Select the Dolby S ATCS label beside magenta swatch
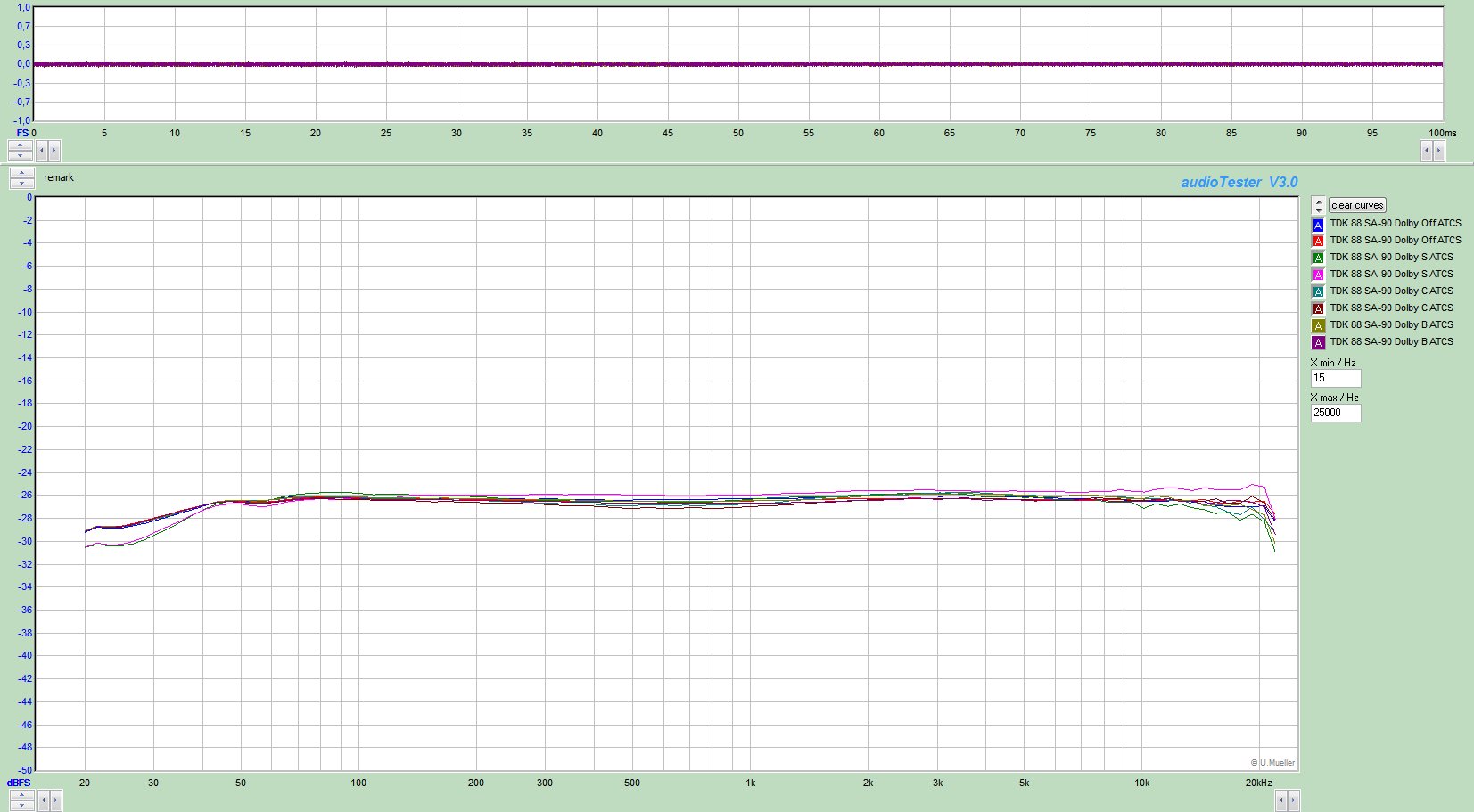Image resolution: width=1474 pixels, height=812 pixels. [1391, 275]
